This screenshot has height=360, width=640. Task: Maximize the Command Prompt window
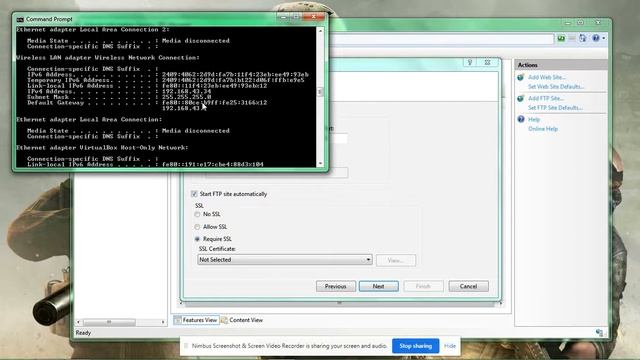pyautogui.click(x=296, y=17)
